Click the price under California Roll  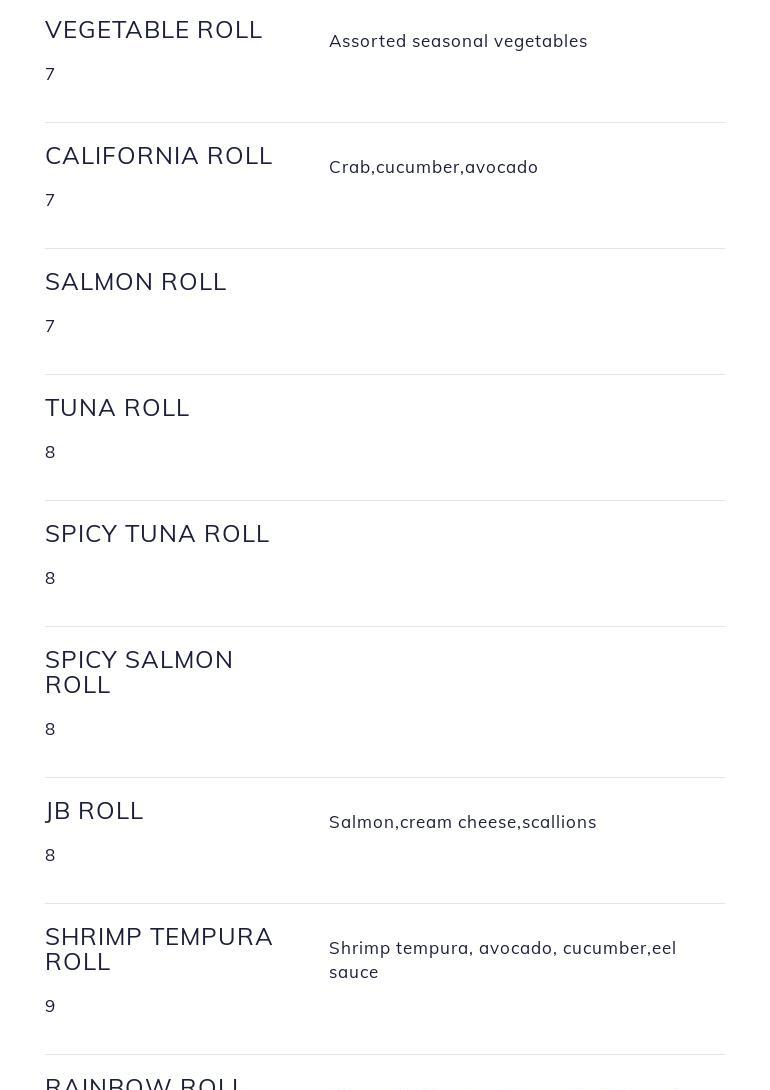tap(50, 200)
